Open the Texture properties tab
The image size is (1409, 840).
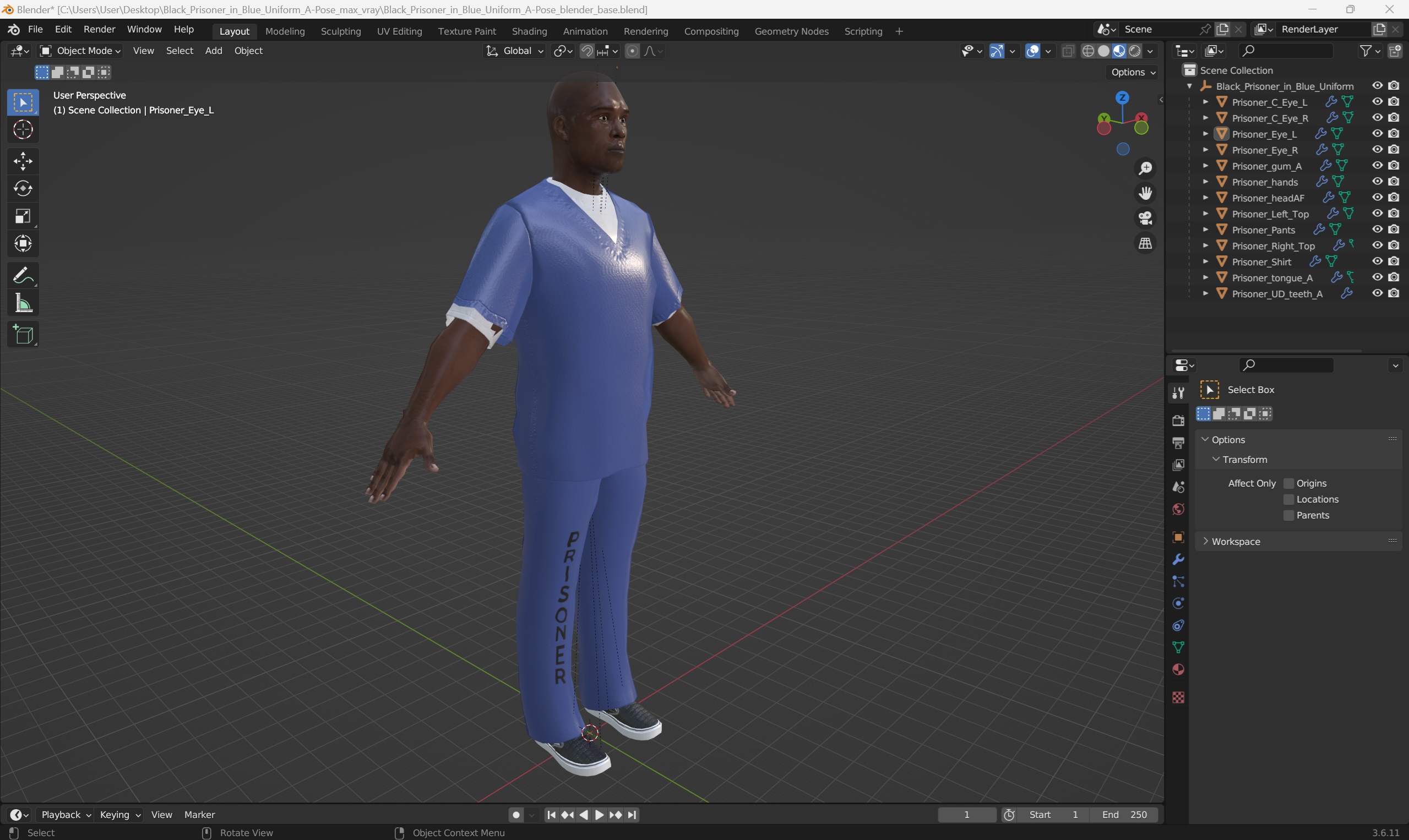coord(1178,697)
